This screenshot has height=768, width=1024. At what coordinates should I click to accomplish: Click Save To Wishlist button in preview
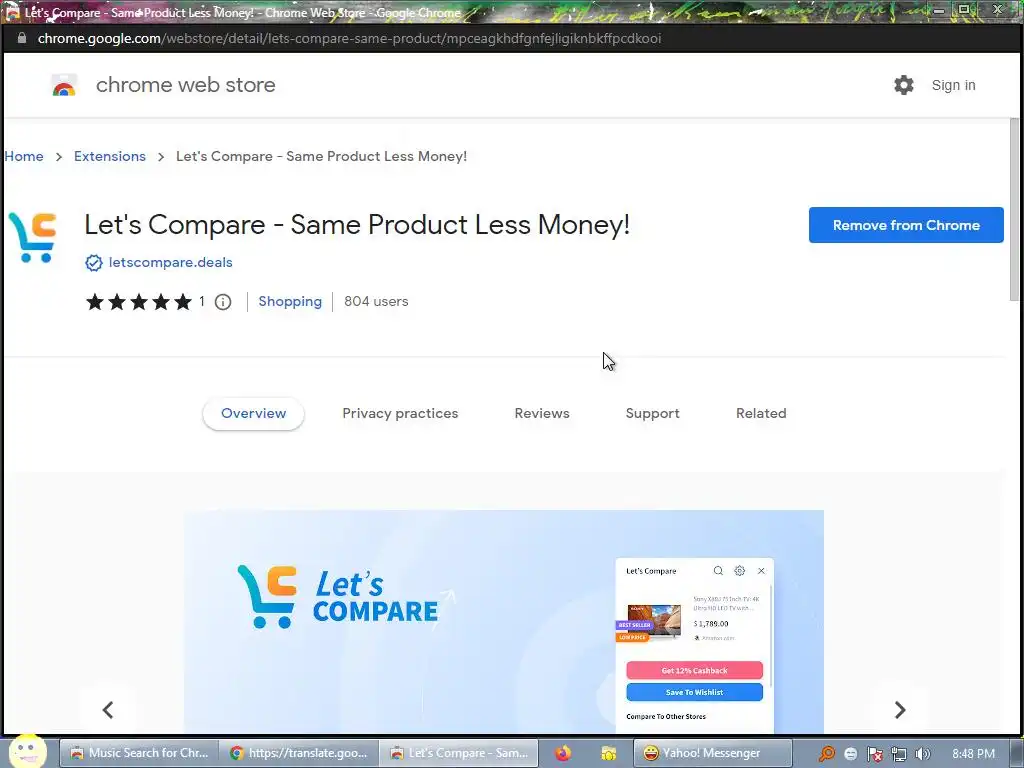[694, 692]
